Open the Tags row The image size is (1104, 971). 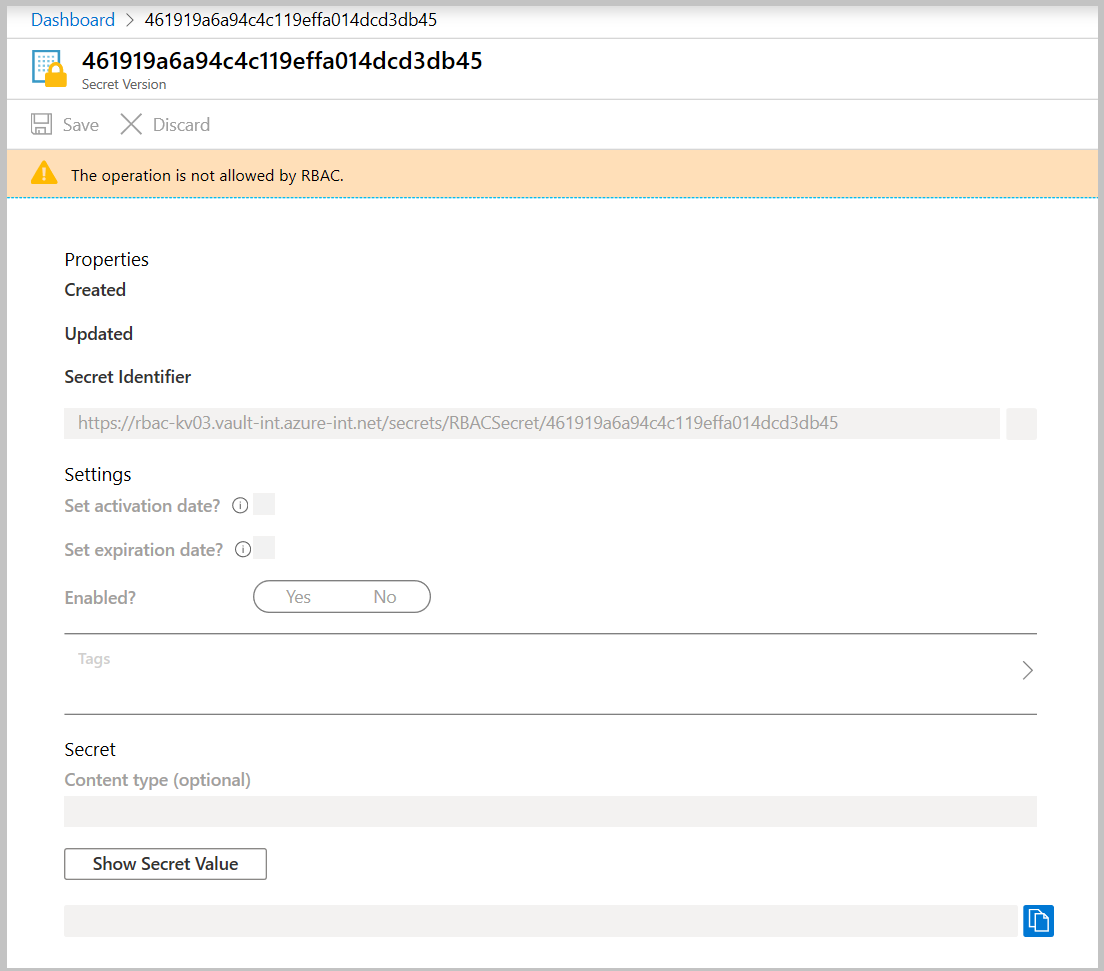pos(550,674)
